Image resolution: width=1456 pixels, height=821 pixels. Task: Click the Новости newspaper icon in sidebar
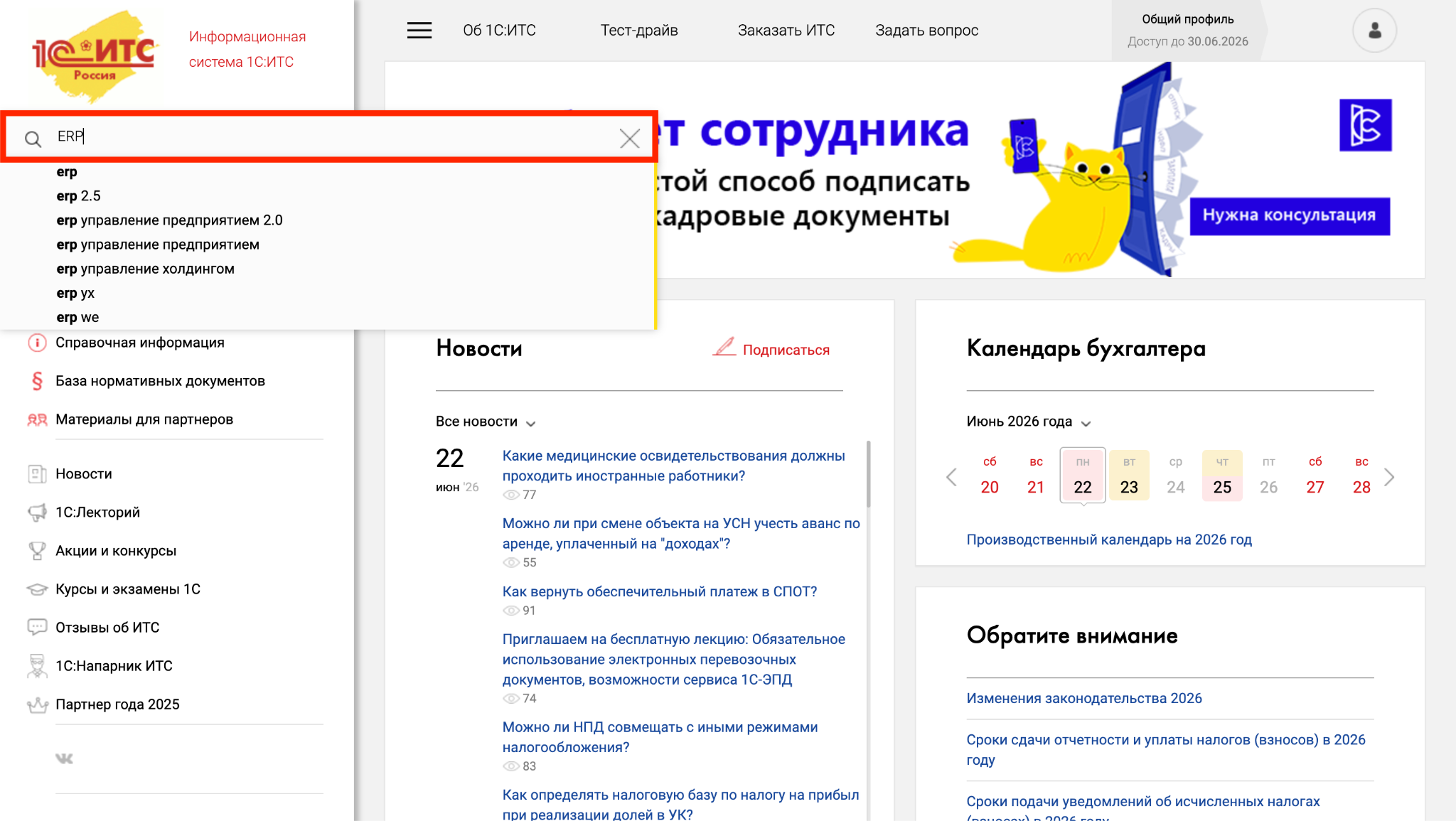coord(37,474)
